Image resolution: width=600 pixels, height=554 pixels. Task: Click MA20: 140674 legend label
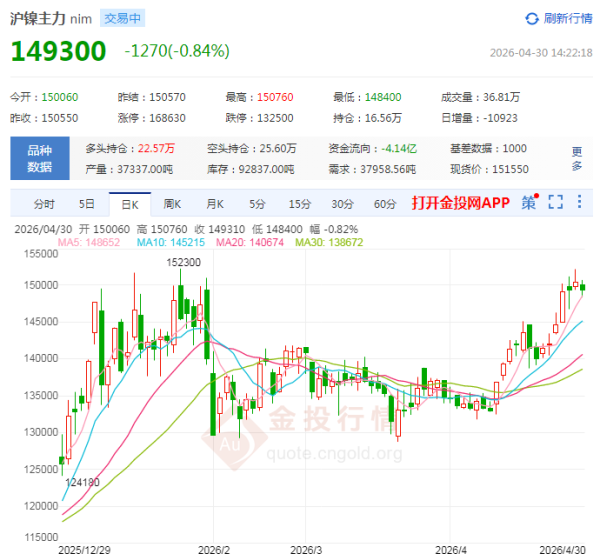(x=250, y=242)
